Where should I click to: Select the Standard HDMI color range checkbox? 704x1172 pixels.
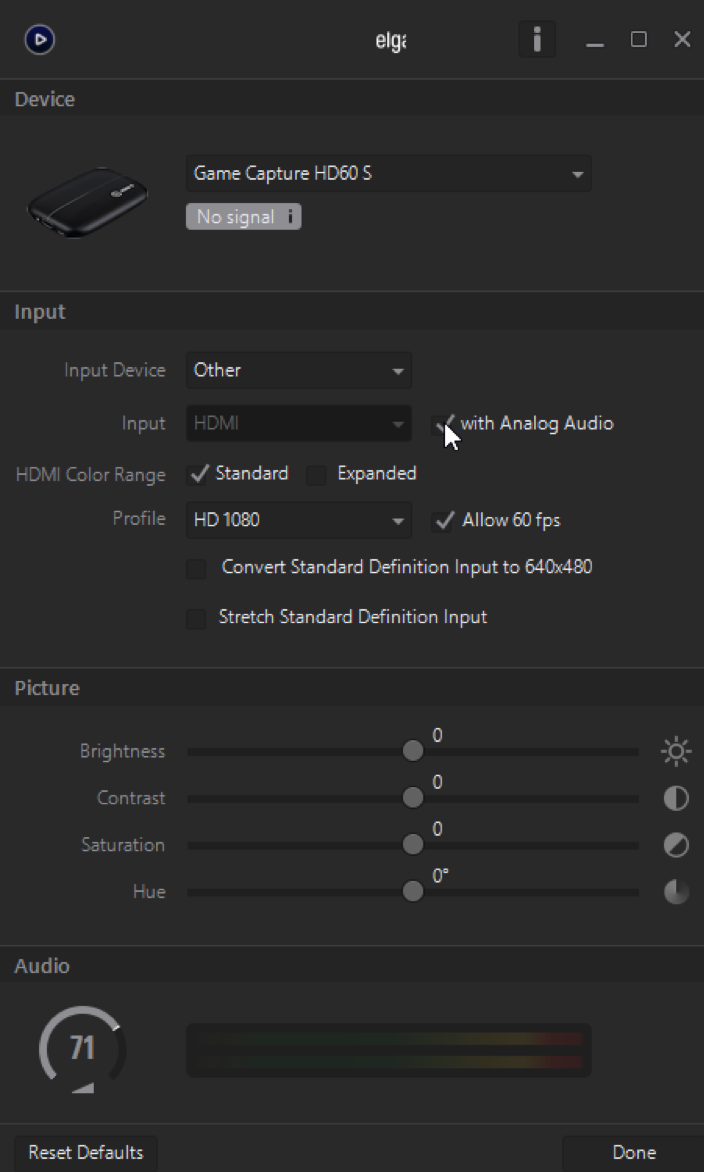pyautogui.click(x=199, y=474)
